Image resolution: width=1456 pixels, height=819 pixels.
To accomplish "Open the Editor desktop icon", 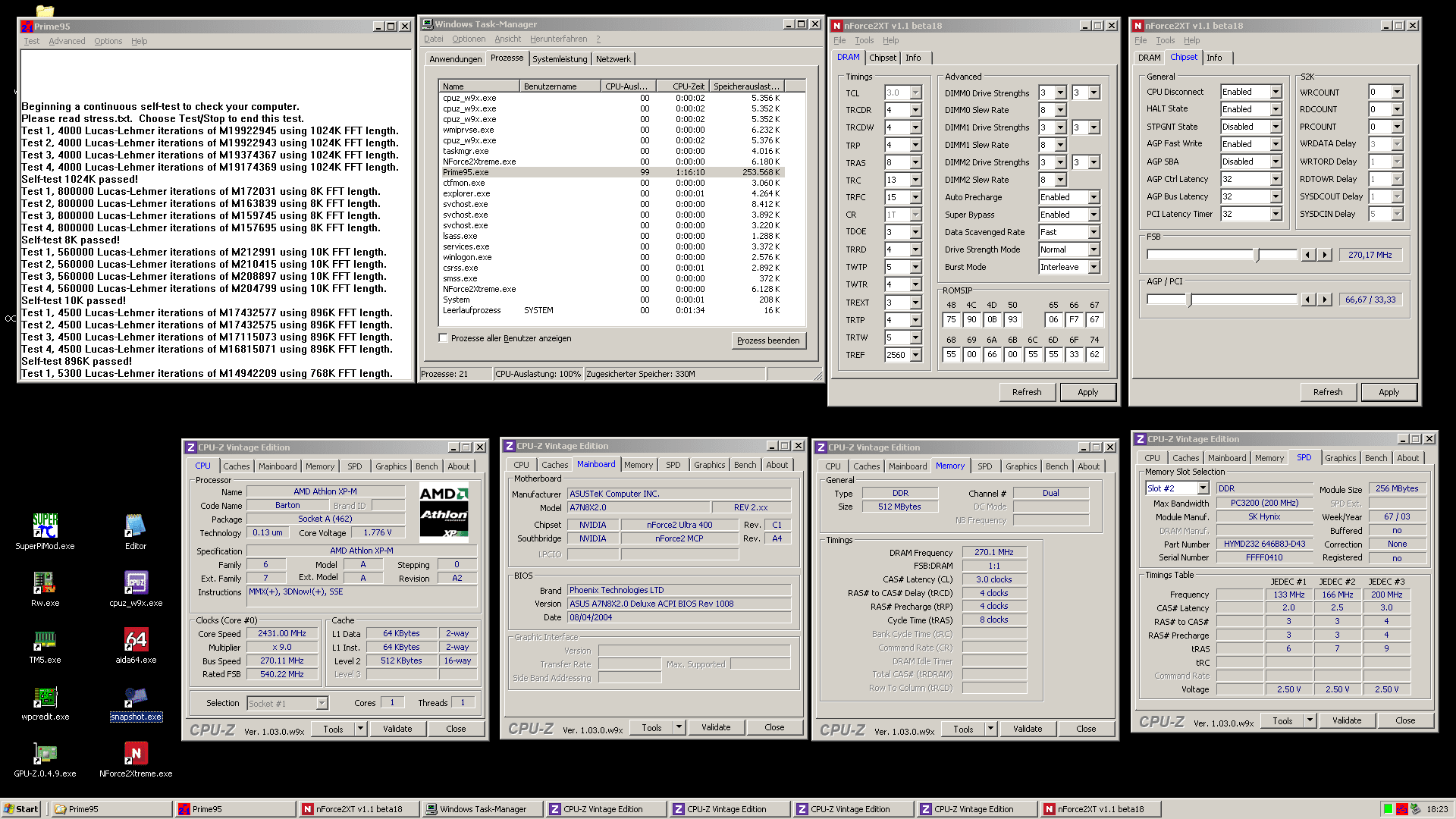I will pyautogui.click(x=136, y=526).
